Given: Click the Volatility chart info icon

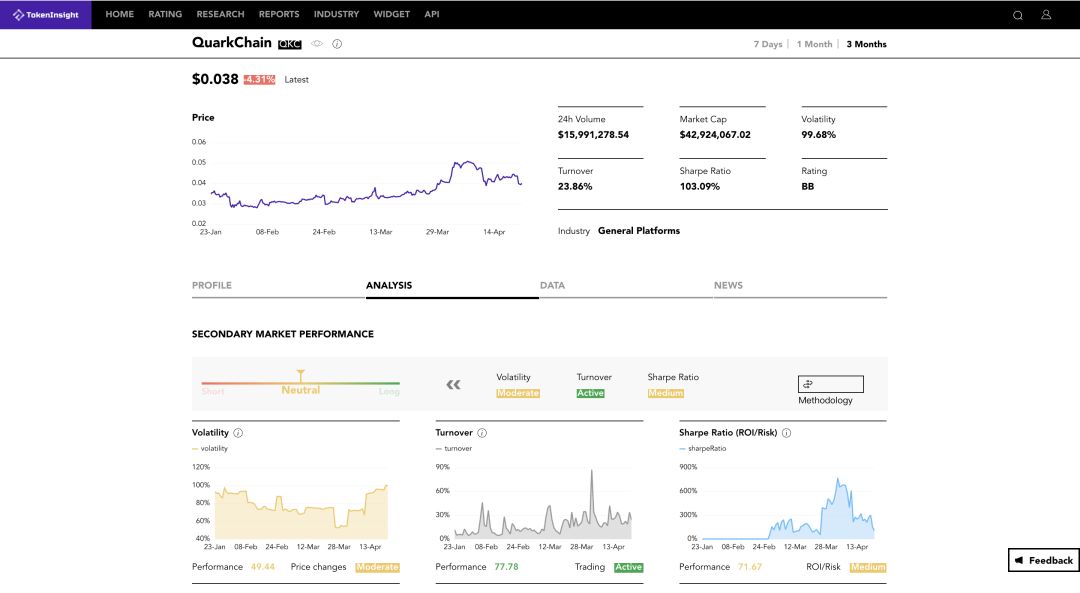Looking at the screenshot, I should coord(238,433).
